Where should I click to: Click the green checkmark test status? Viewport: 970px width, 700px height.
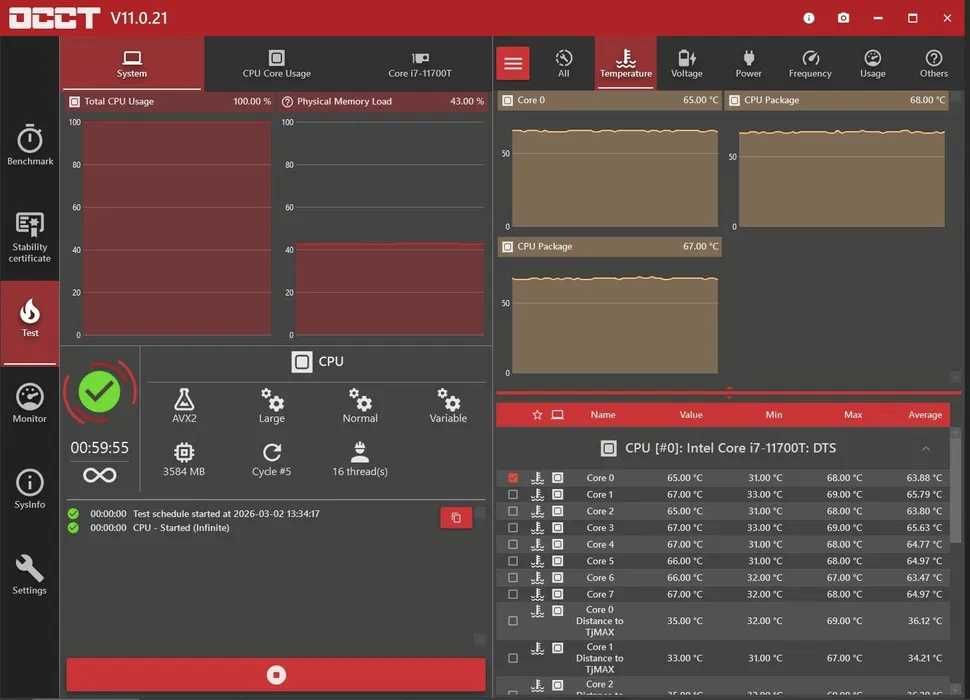click(x=99, y=391)
